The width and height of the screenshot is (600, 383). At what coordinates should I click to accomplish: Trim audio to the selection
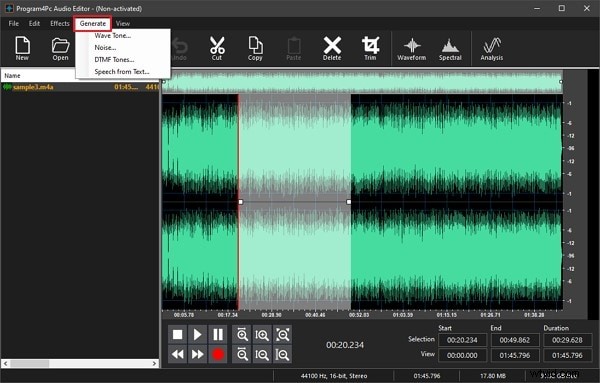pos(370,49)
